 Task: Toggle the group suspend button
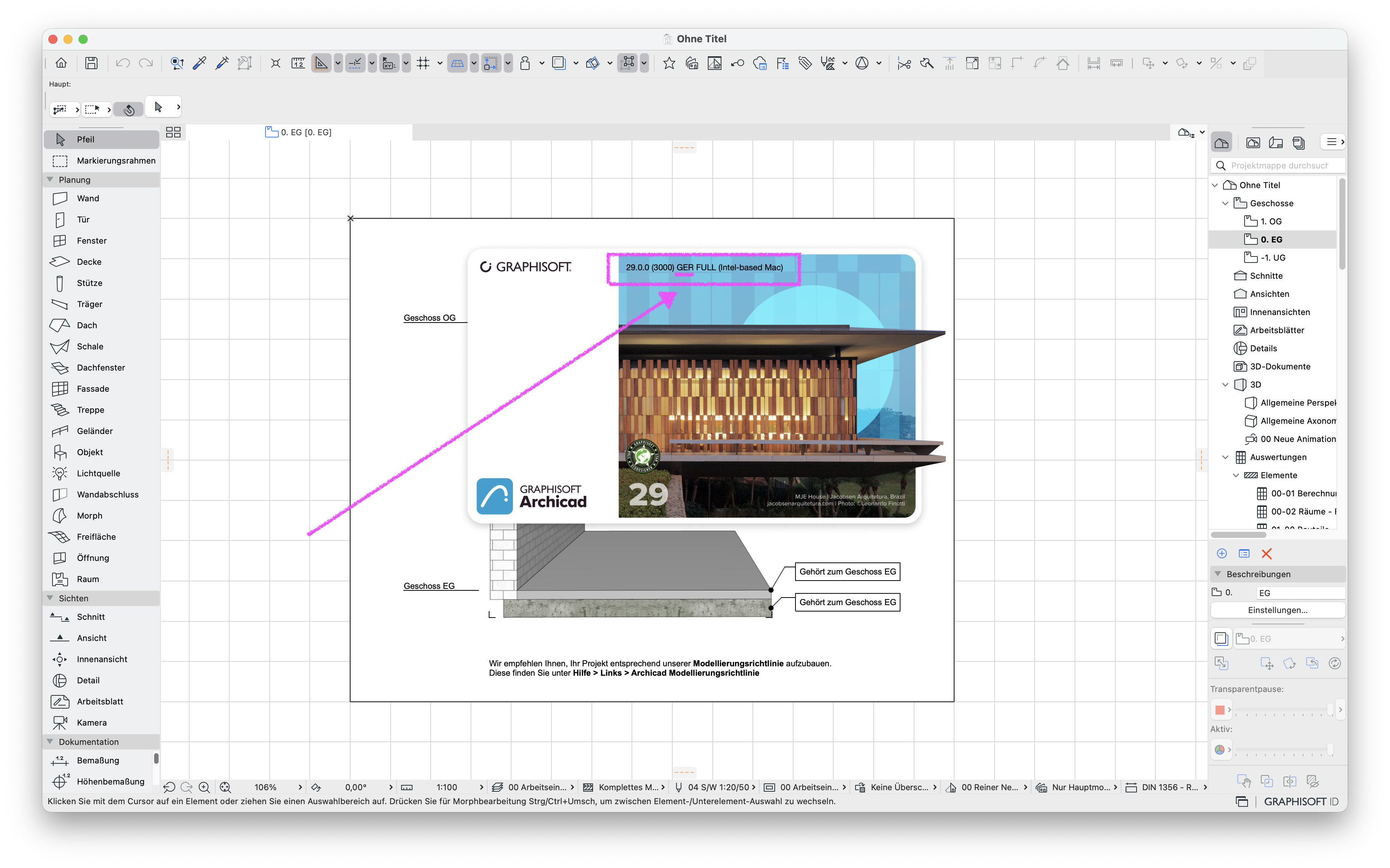click(629, 63)
